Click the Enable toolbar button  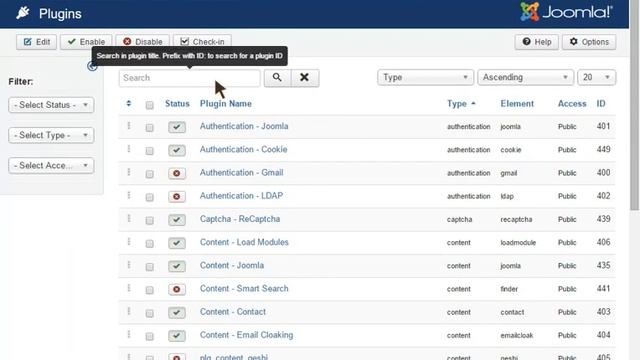(x=86, y=42)
